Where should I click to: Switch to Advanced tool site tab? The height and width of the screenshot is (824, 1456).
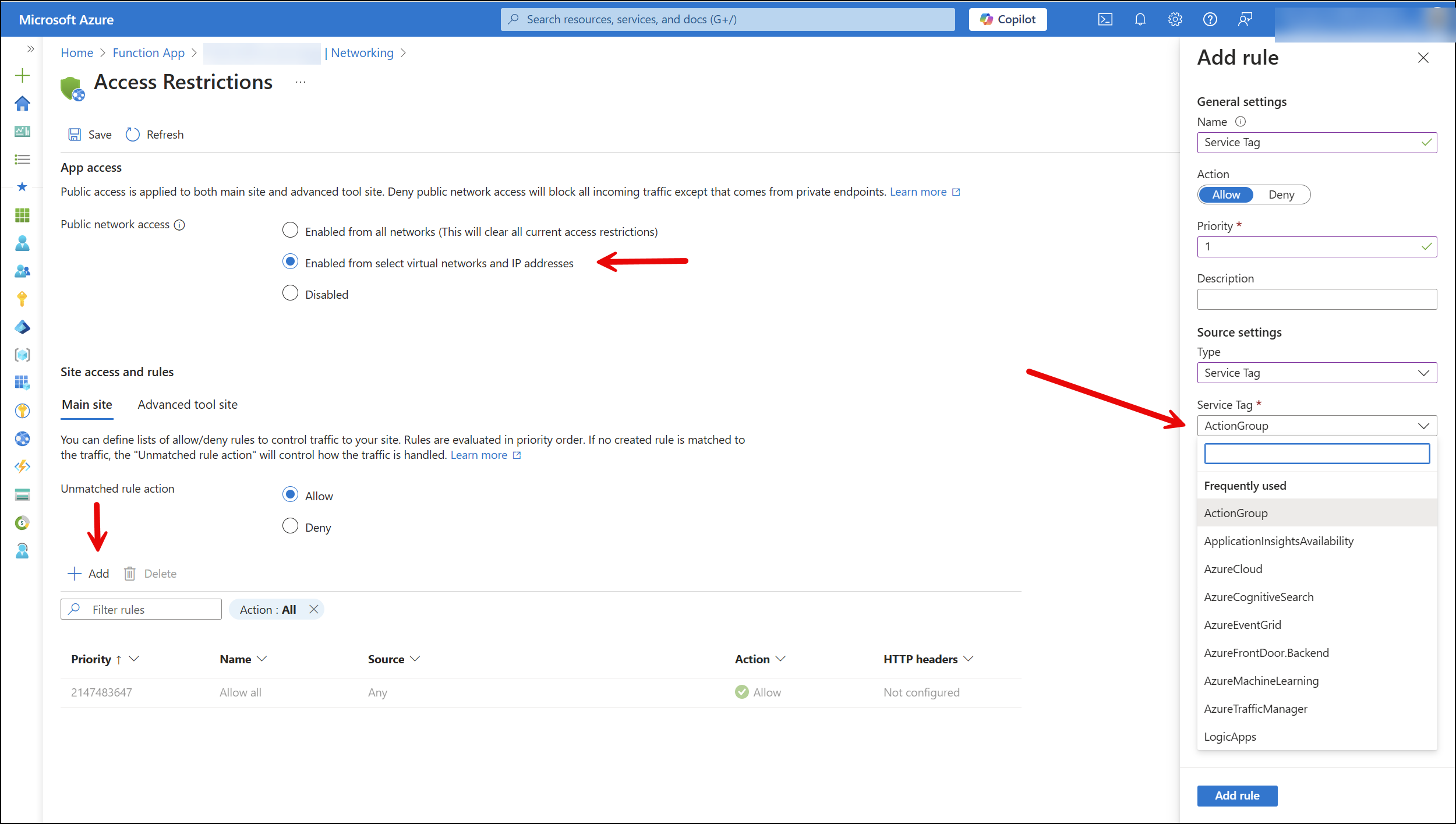[188, 405]
